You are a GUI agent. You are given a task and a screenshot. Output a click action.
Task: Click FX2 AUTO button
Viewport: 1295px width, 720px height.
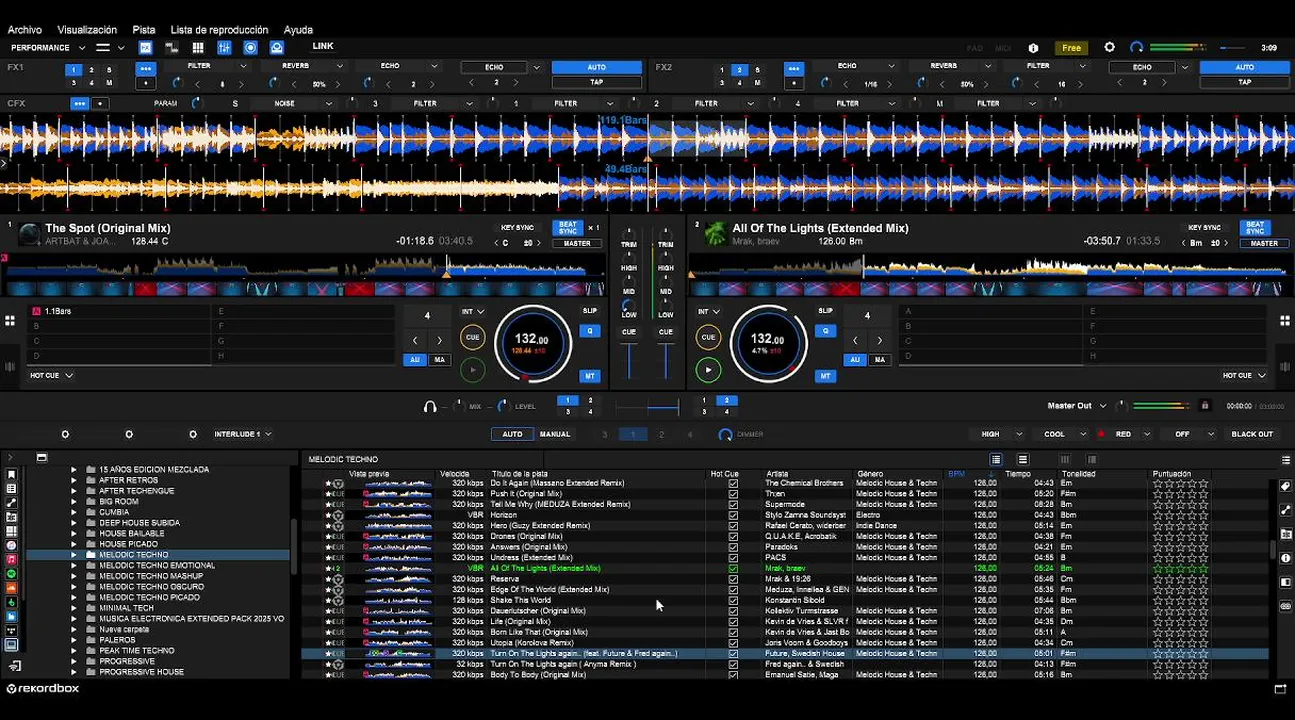pyautogui.click(x=1245, y=67)
